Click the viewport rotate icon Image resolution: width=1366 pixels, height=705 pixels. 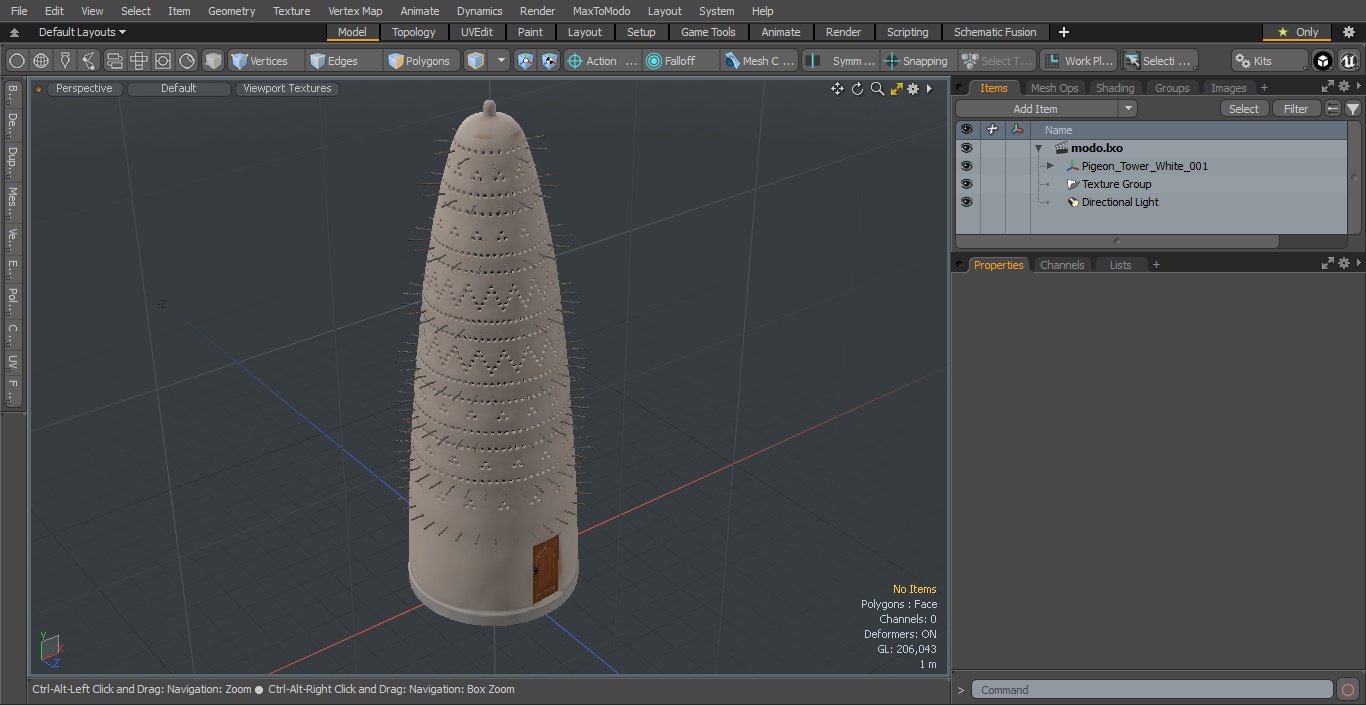coord(857,89)
